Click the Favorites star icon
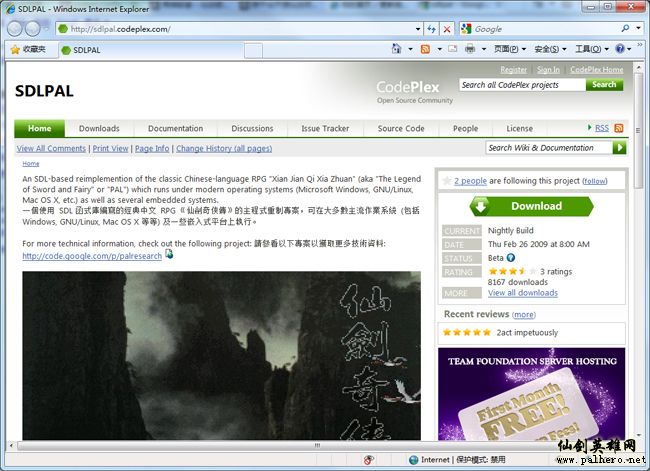Image resolution: width=650 pixels, height=471 pixels. click(14, 49)
